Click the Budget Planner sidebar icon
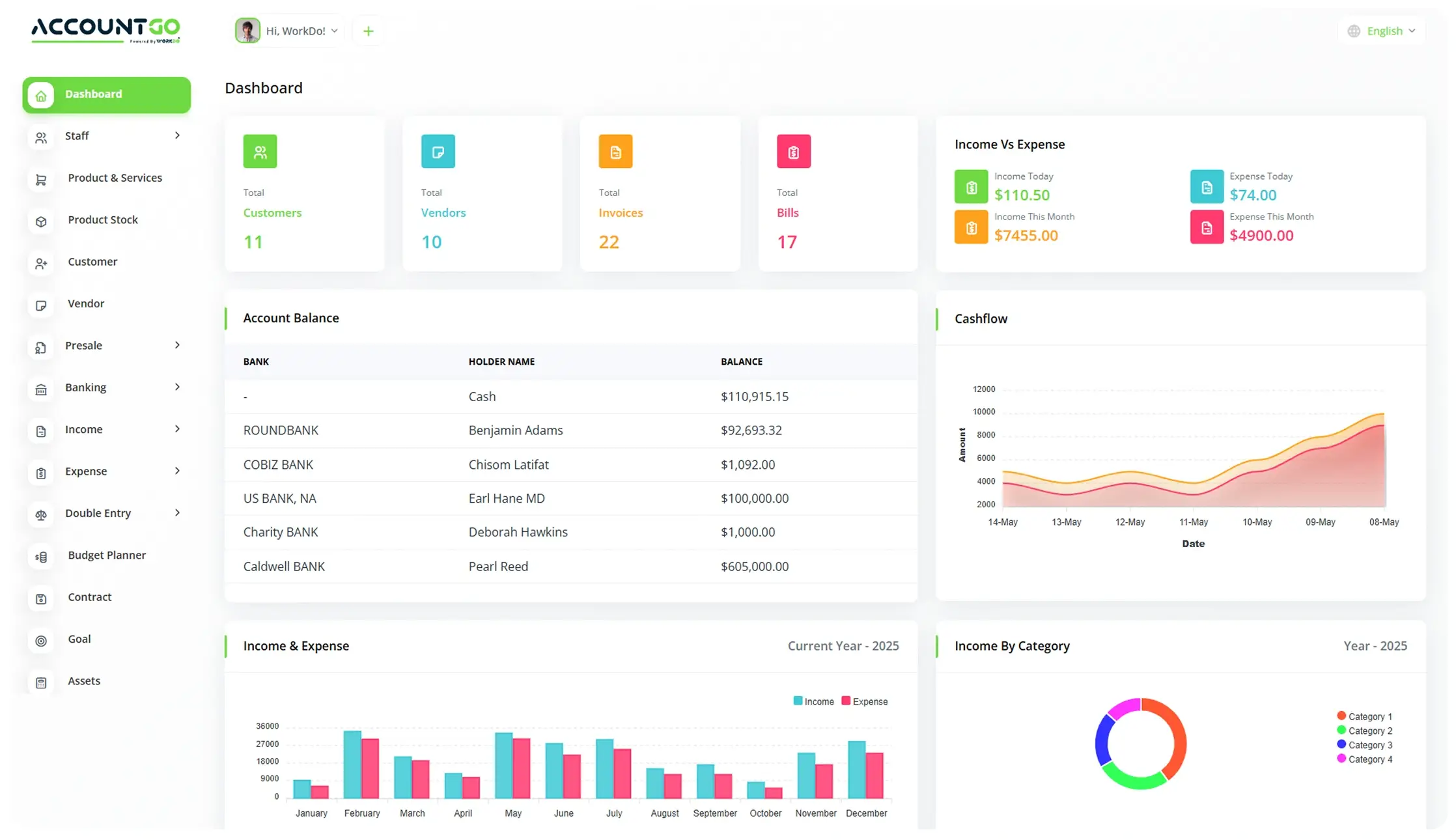1456x840 pixels. click(x=41, y=557)
